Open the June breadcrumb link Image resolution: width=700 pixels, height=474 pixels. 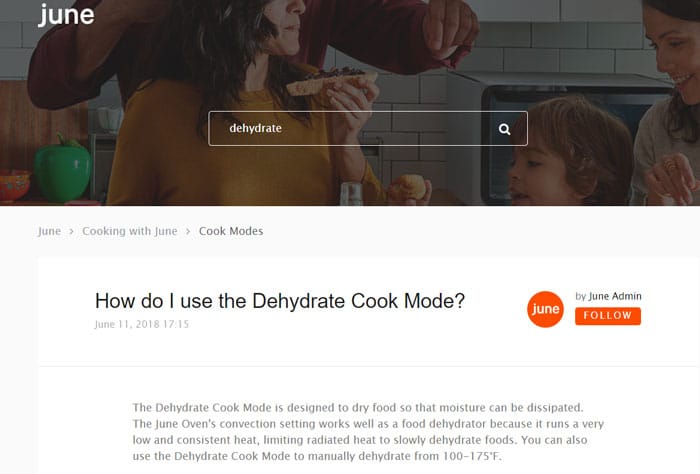[50, 231]
